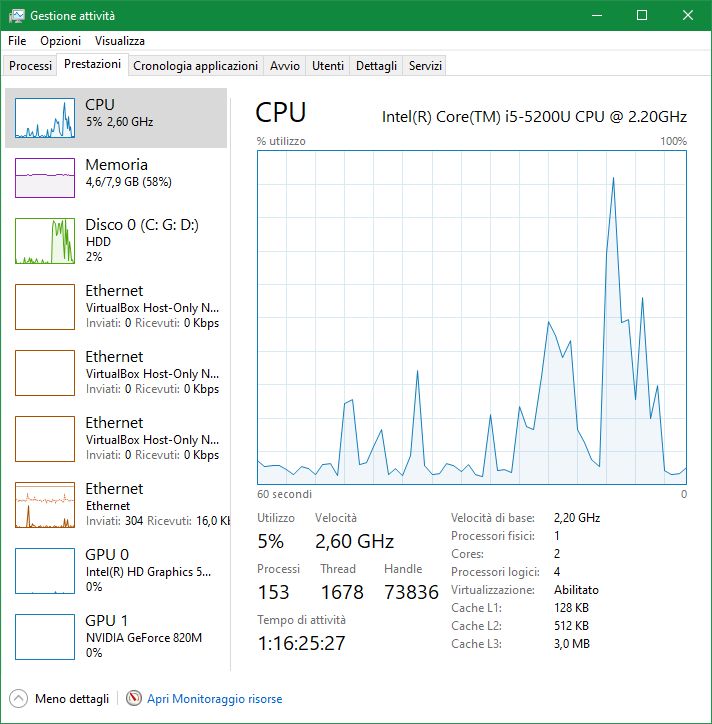Switch to the Processi tab
This screenshot has width=712, height=724.
(30, 66)
